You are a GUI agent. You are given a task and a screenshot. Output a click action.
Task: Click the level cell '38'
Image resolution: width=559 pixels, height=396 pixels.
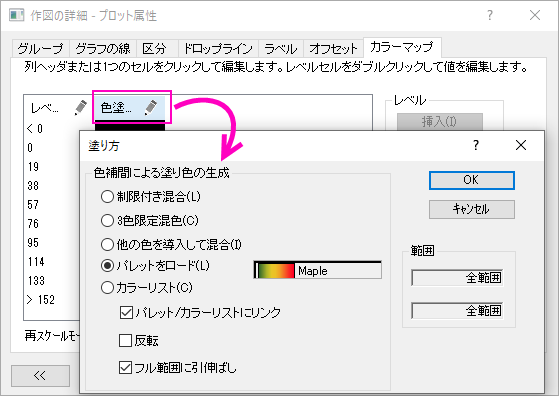click(x=33, y=185)
